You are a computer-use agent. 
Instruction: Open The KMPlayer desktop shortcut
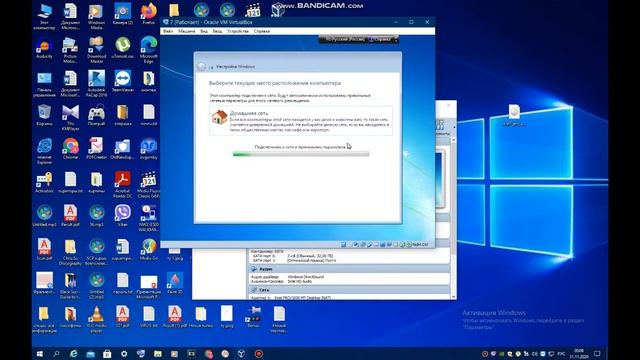pyautogui.click(x=70, y=118)
